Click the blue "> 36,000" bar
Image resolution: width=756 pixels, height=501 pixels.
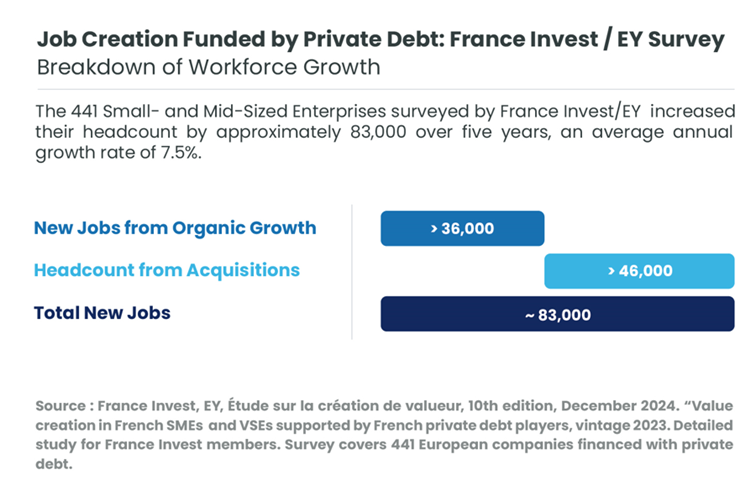462,228
